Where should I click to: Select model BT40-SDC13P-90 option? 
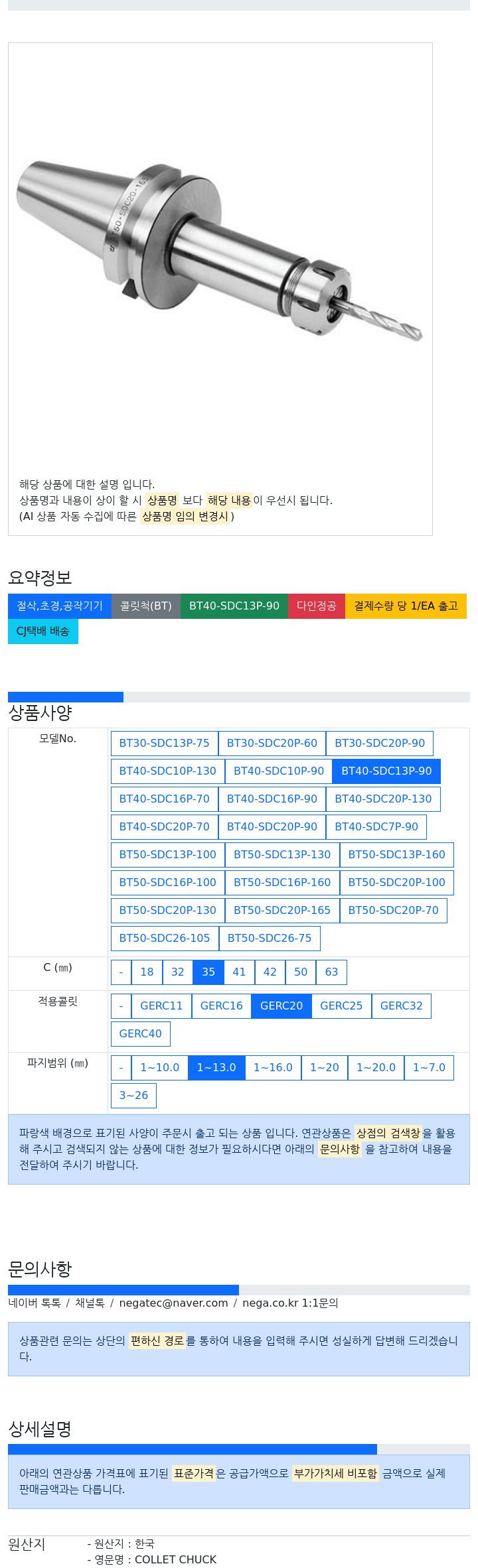(x=386, y=771)
